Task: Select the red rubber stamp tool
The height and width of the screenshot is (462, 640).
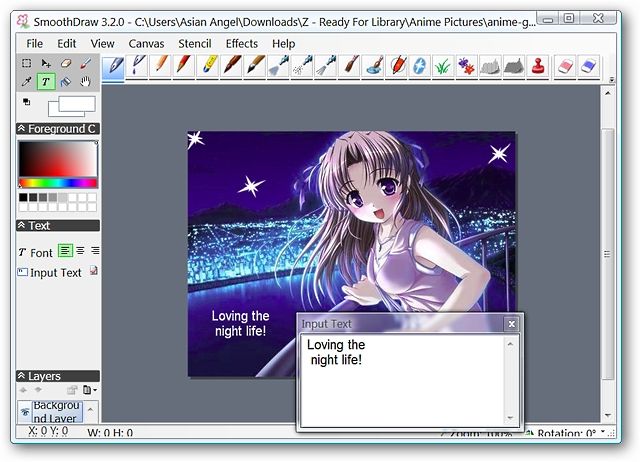Action: pos(538,67)
